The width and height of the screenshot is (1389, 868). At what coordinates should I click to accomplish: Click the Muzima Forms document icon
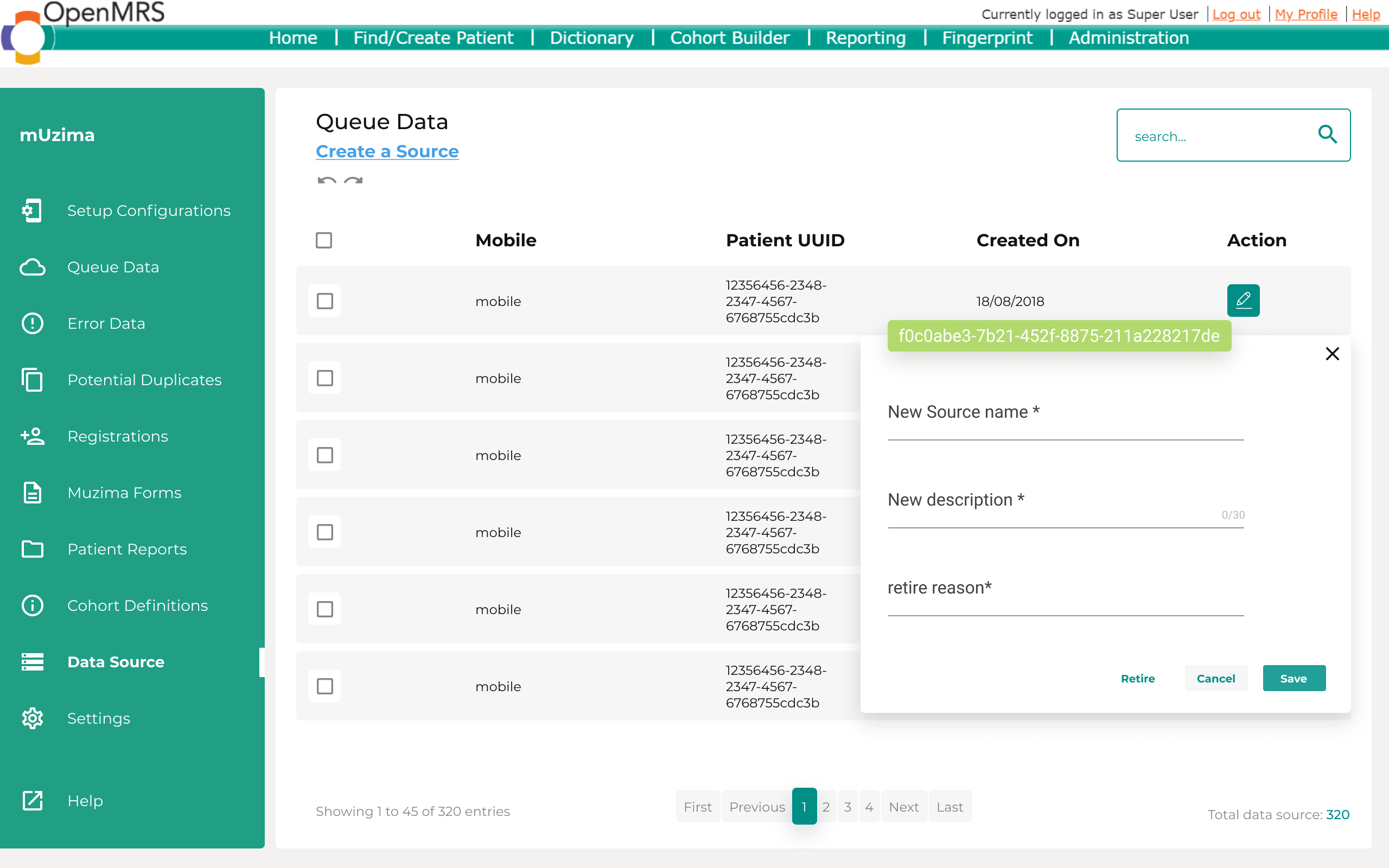tap(32, 493)
